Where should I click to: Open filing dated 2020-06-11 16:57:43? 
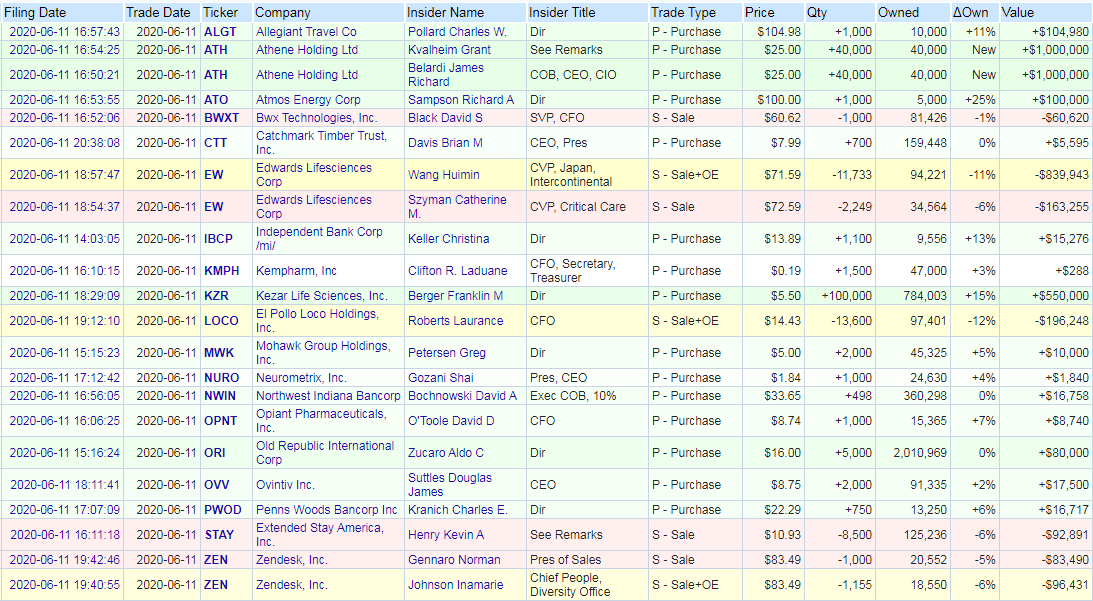(x=64, y=32)
